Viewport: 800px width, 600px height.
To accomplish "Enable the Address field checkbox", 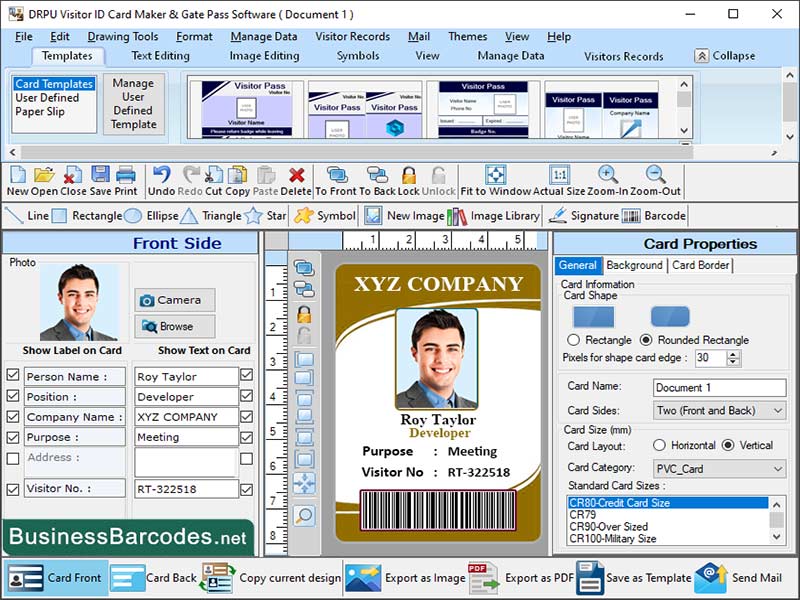I will [11, 460].
